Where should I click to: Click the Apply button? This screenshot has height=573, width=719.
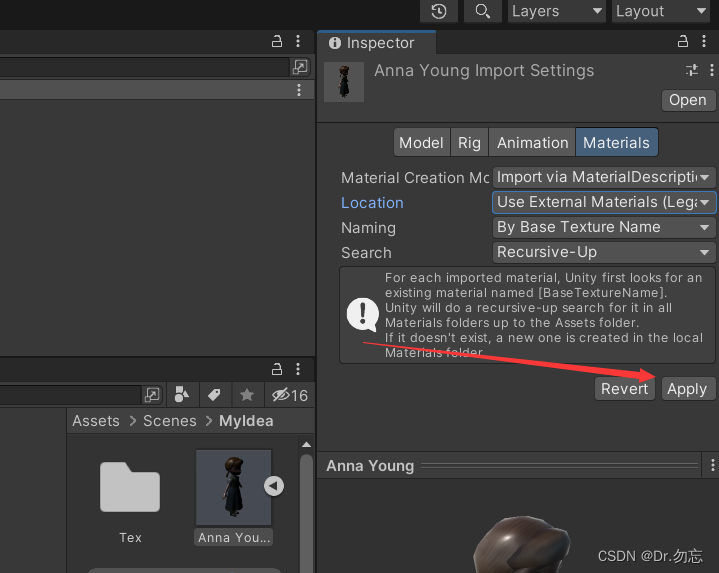pos(688,389)
